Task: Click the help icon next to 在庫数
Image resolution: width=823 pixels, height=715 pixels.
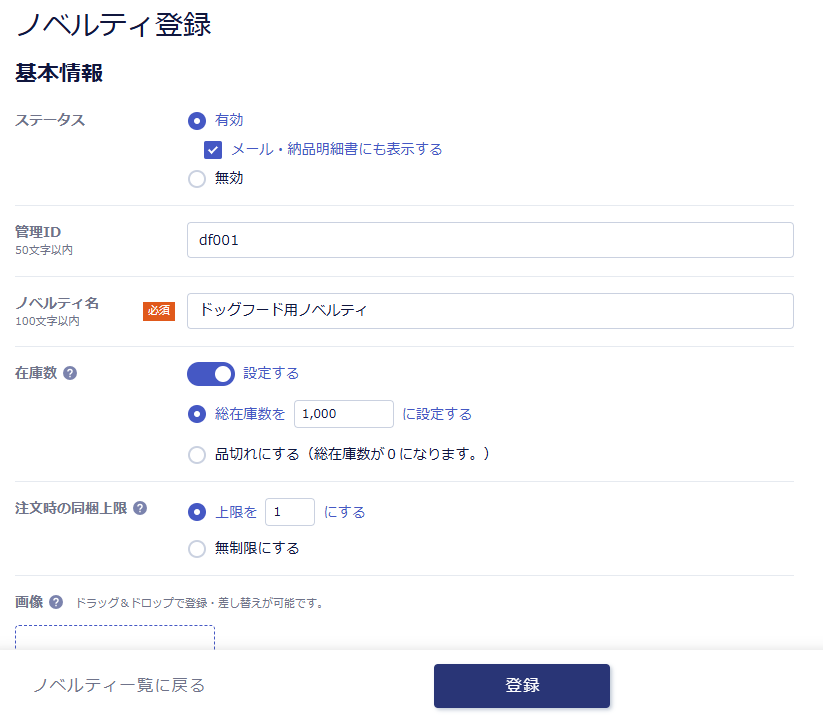Action: [70, 373]
